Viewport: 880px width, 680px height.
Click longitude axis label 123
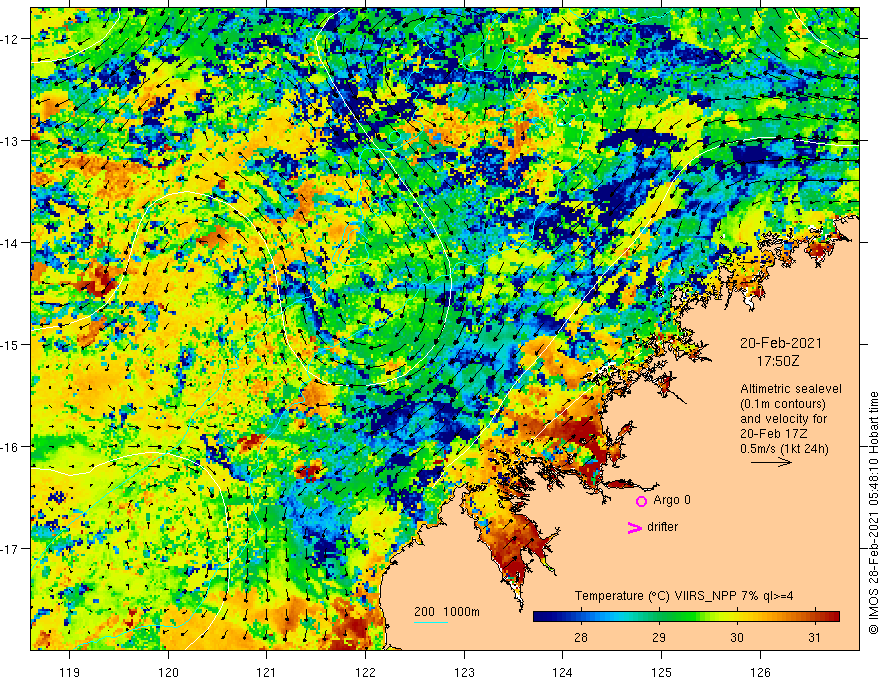464,672
